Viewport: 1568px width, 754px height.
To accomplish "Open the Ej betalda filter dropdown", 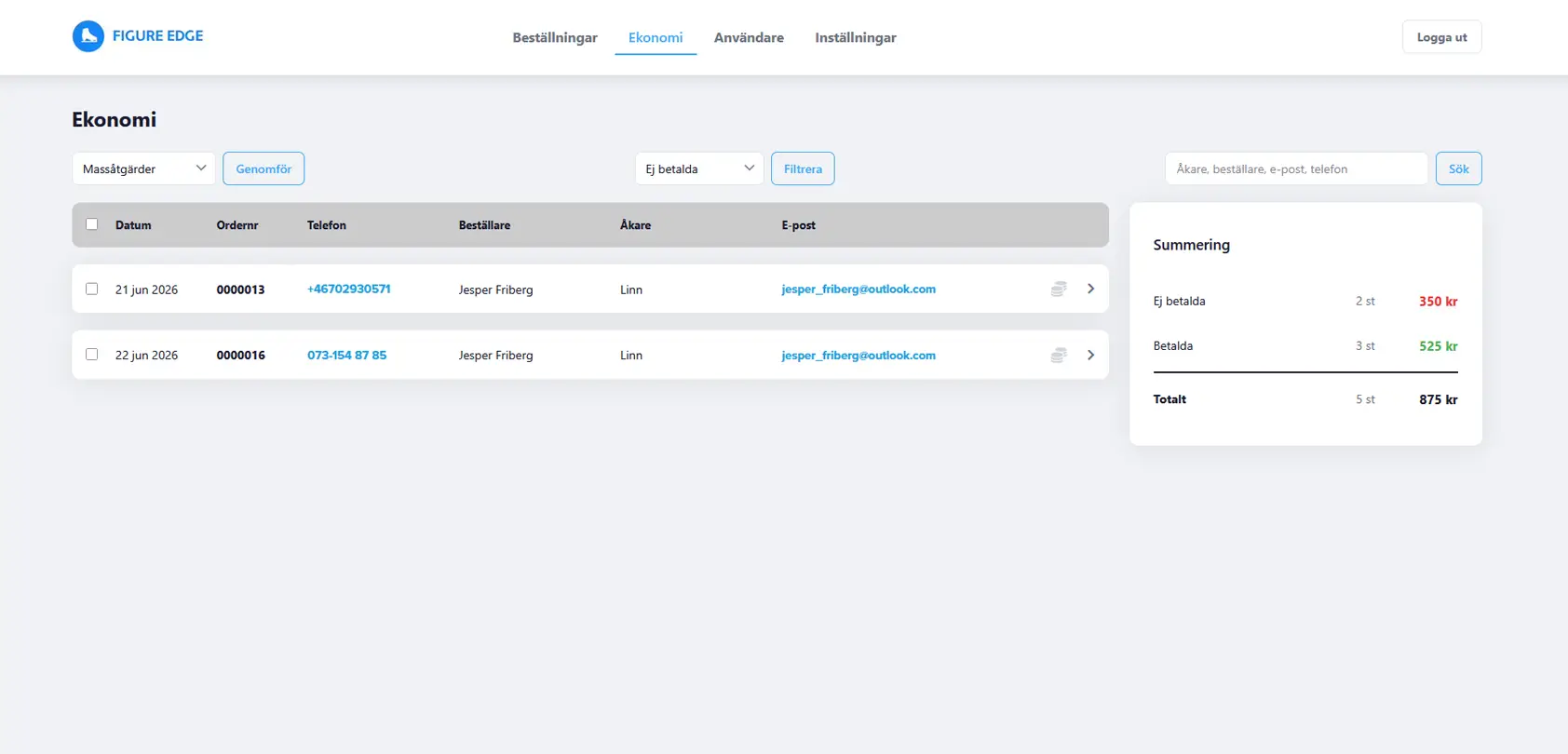I will tap(699, 168).
